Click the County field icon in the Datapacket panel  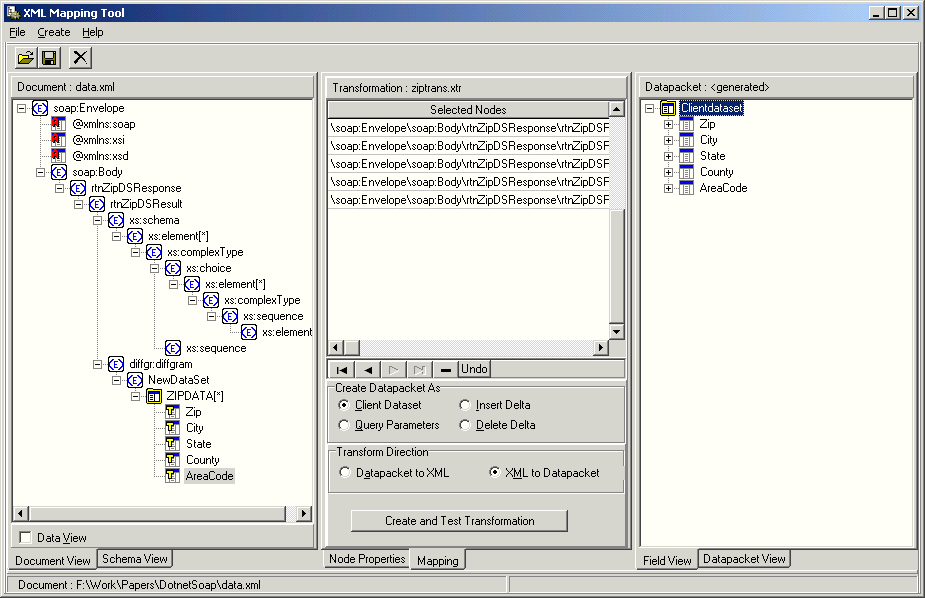click(686, 172)
